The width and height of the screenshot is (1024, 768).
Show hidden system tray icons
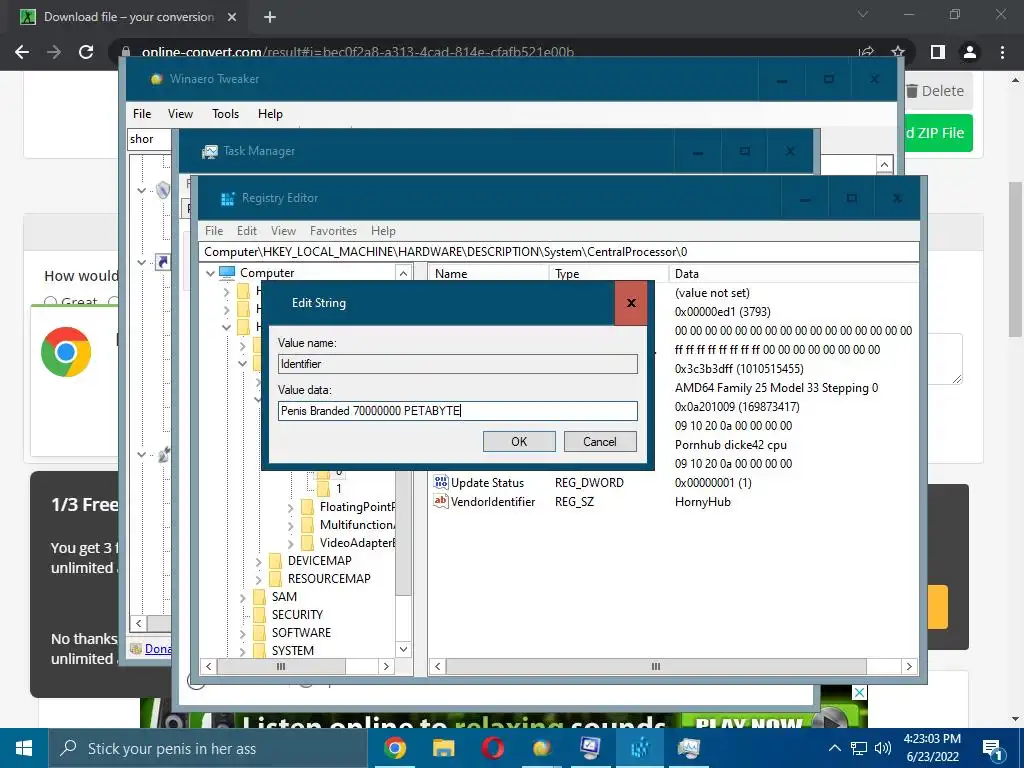click(835, 748)
